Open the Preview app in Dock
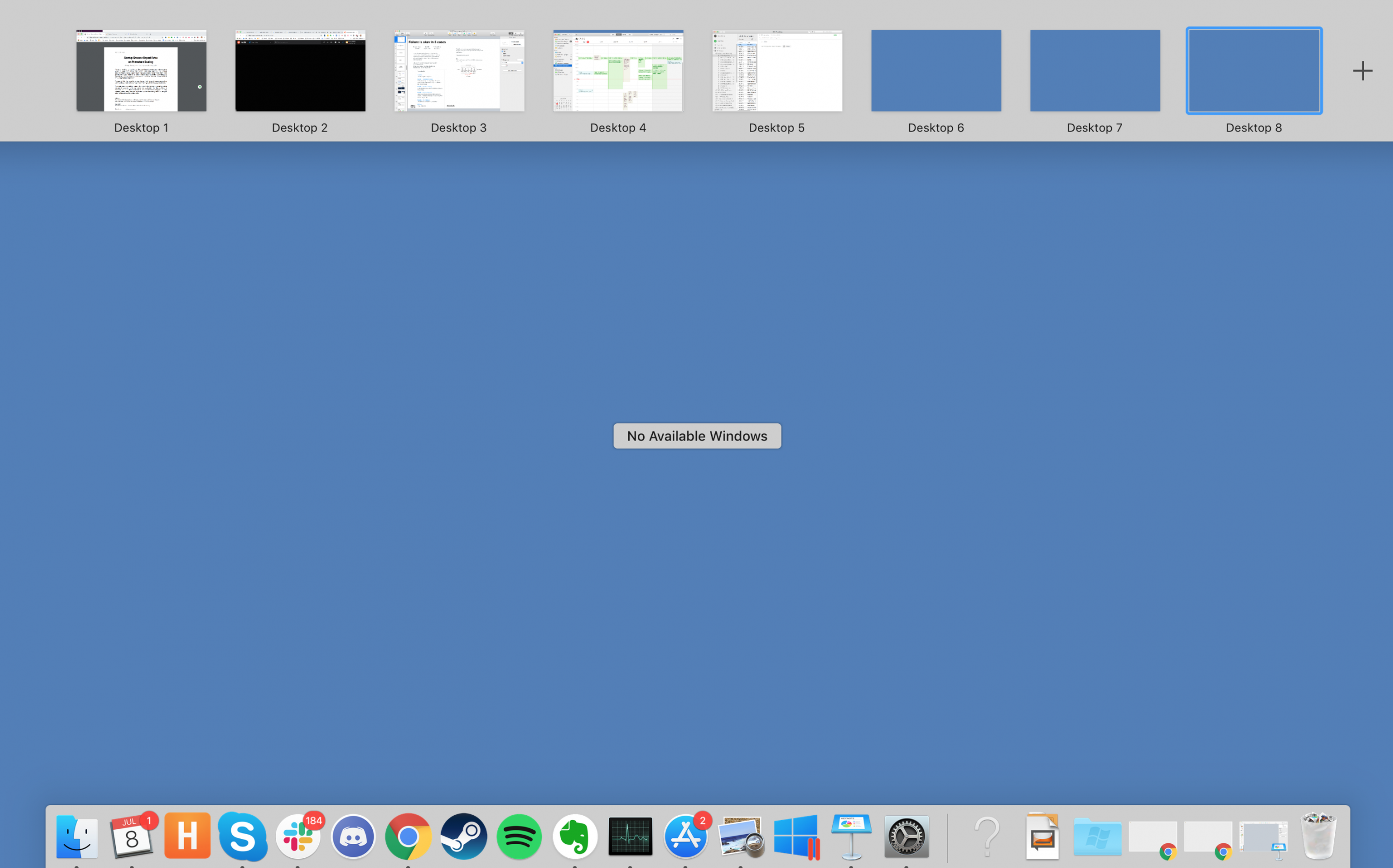Viewport: 1393px width, 868px height. [x=741, y=836]
